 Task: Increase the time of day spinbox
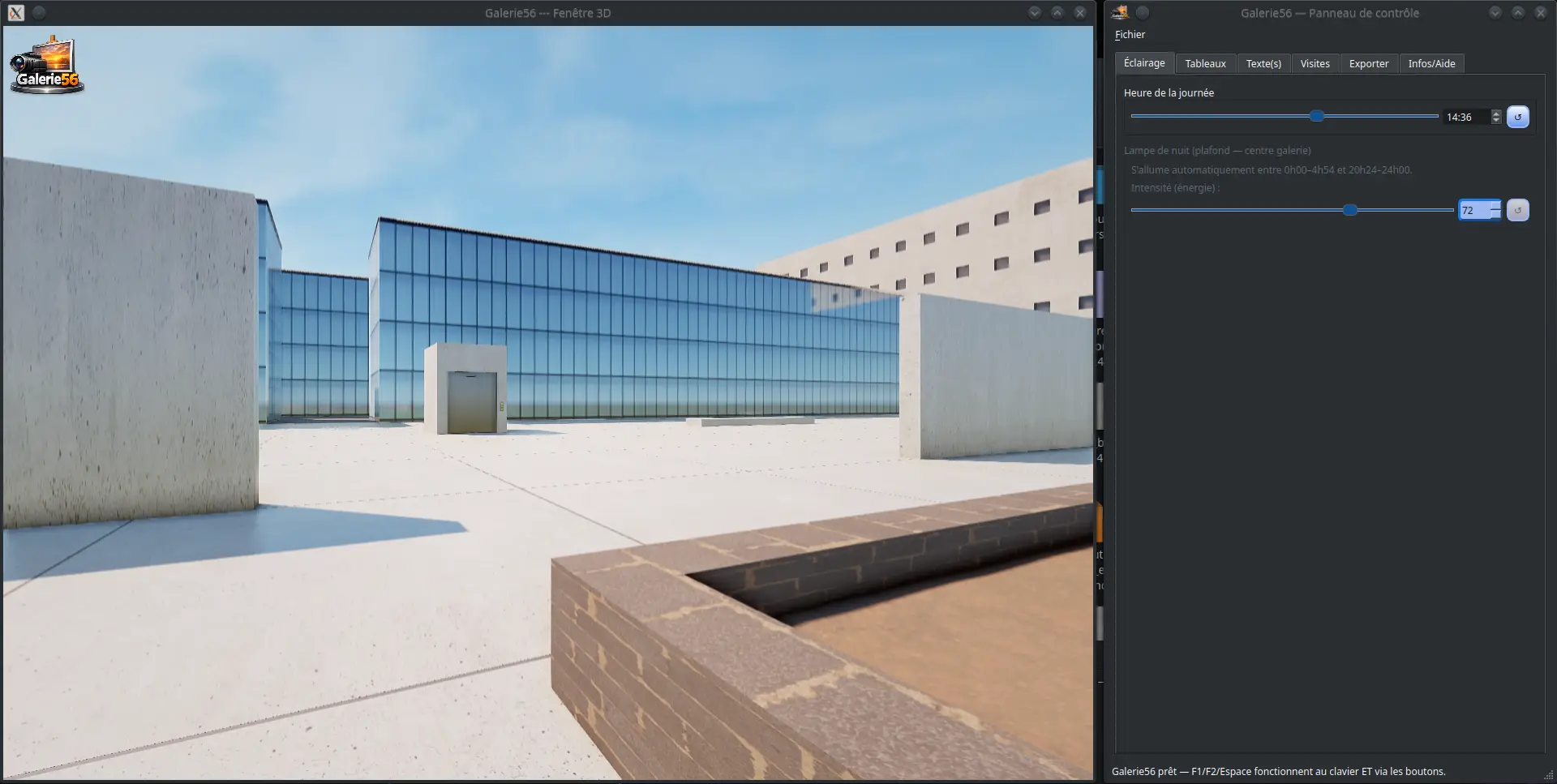[x=1496, y=113]
